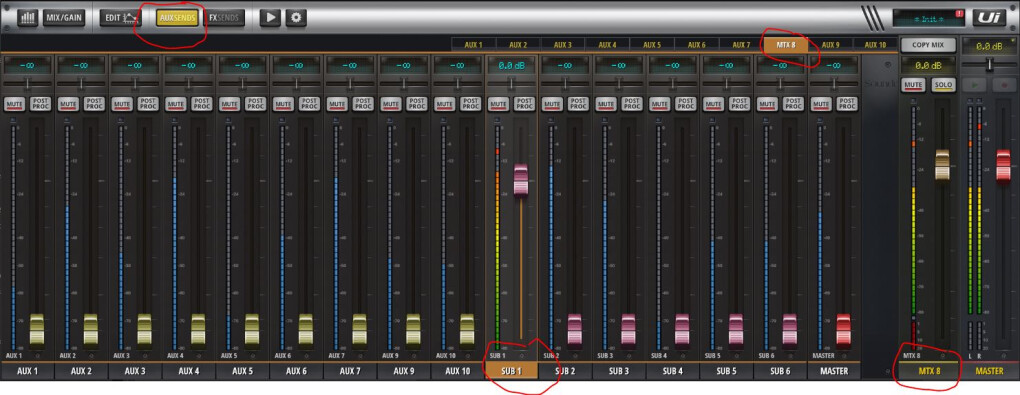The image size is (1020, 395).
Task: Click the yellow MASTER output label
Action: coord(989,371)
